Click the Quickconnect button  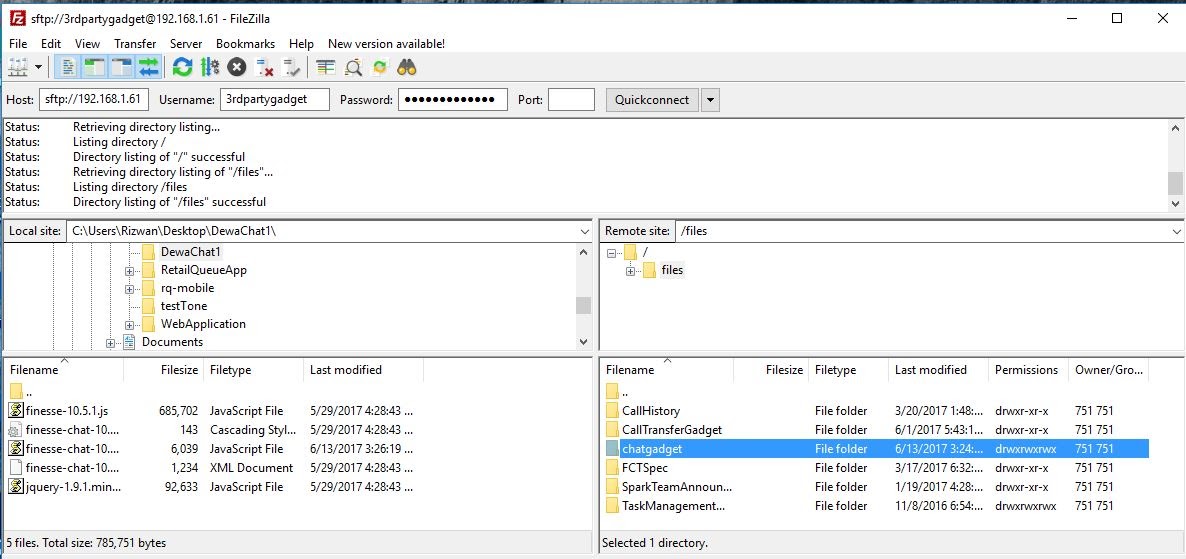(x=651, y=100)
